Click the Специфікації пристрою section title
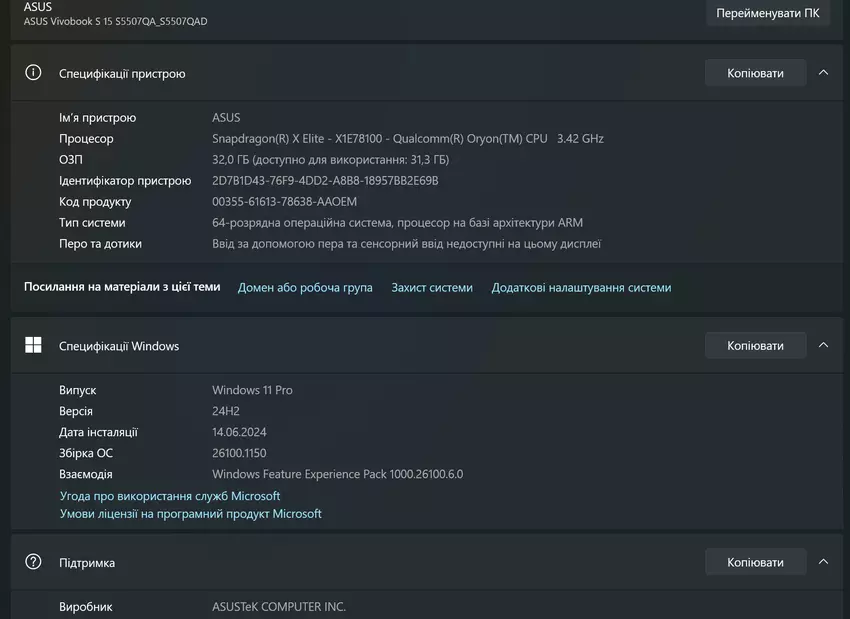The height and width of the screenshot is (619, 850). (x=122, y=74)
